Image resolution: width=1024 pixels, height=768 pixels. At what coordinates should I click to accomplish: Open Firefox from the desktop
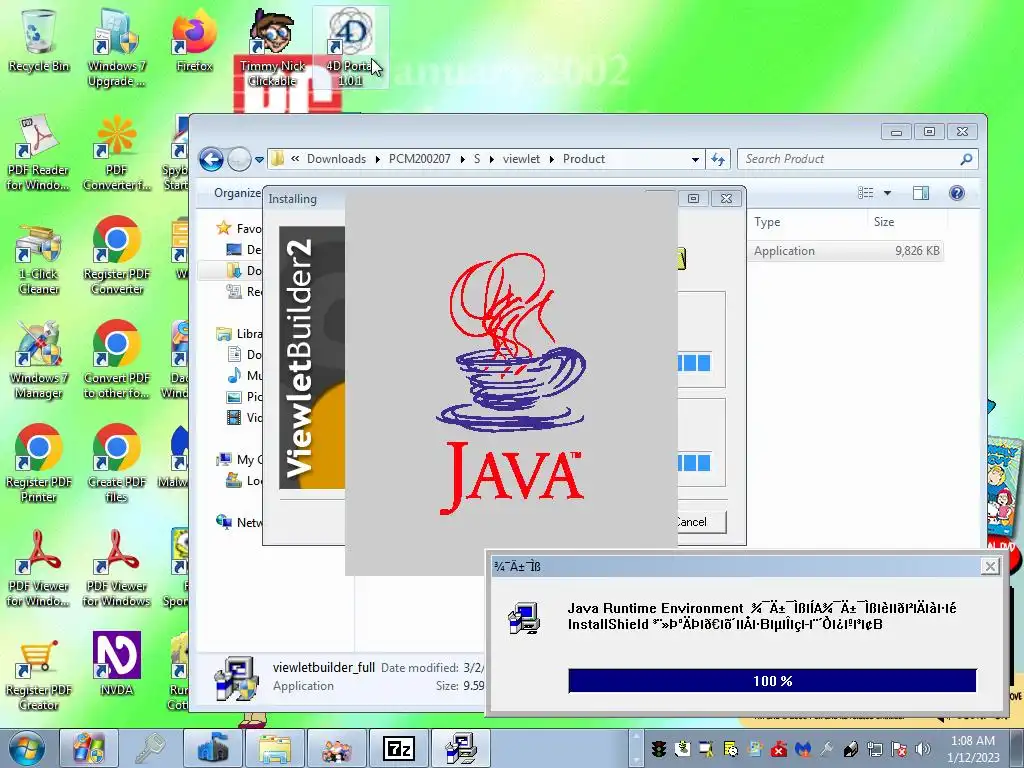click(194, 41)
